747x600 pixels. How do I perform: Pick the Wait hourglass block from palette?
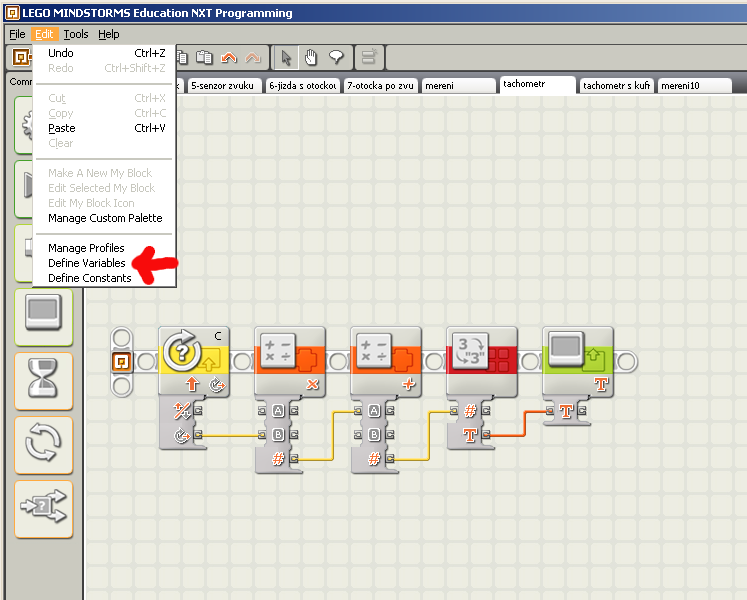coord(43,381)
